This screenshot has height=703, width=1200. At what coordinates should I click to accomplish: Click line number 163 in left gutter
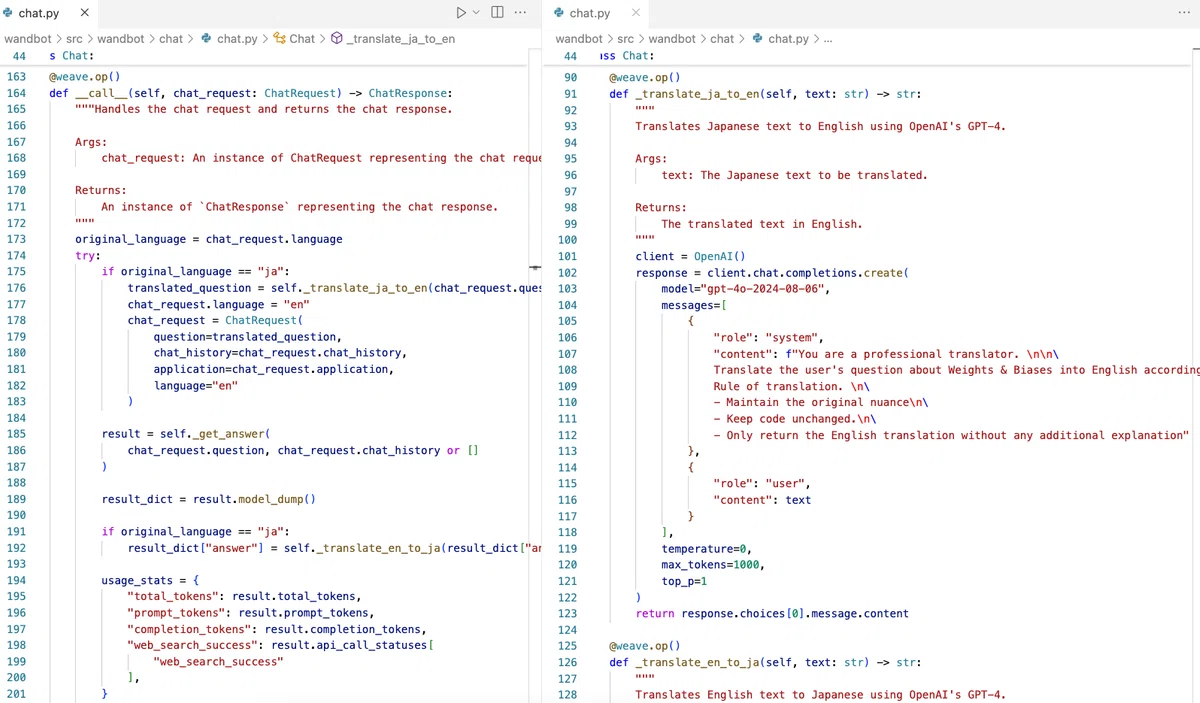[16, 77]
